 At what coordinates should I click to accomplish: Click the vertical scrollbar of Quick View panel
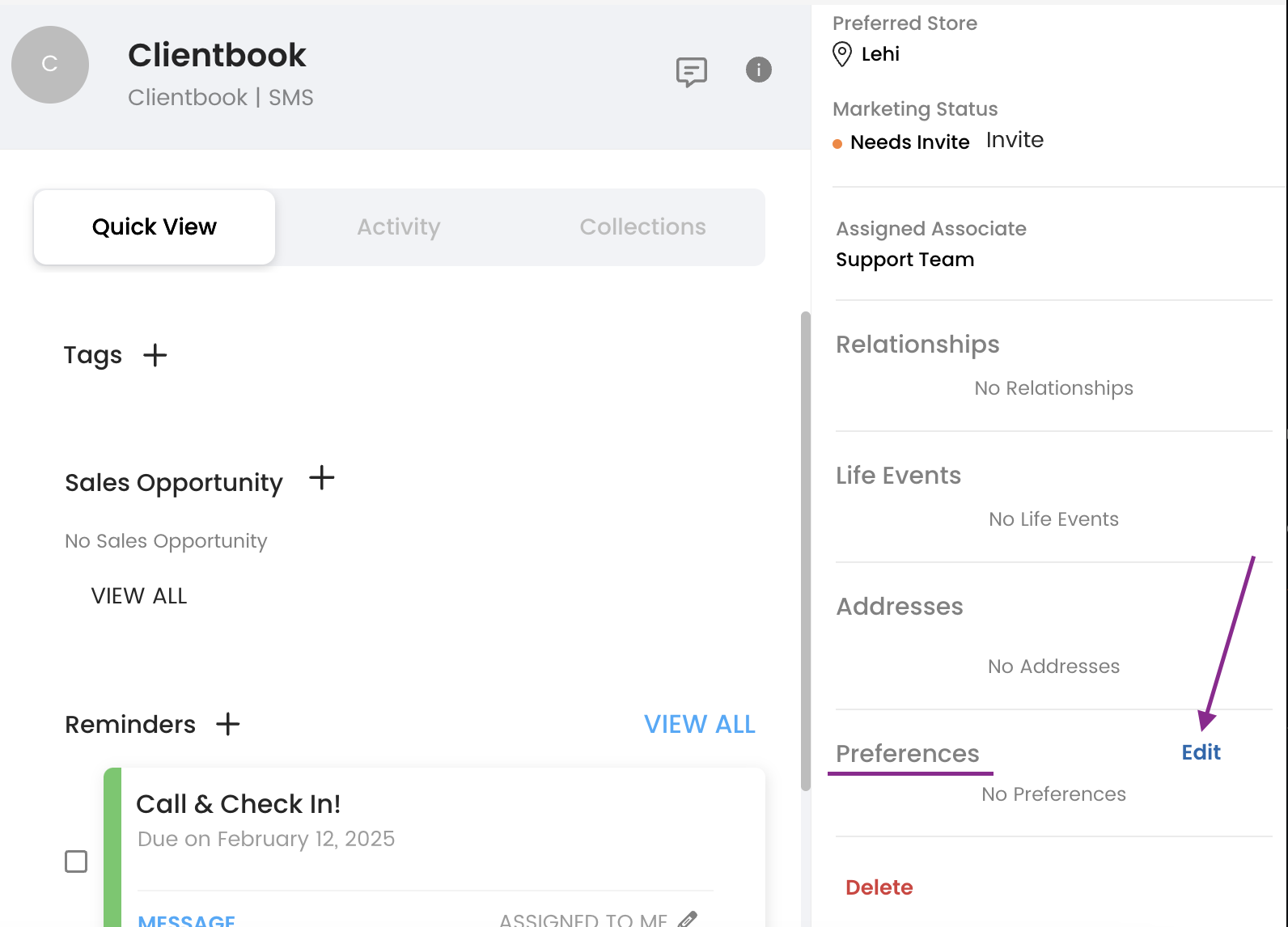click(x=805, y=550)
